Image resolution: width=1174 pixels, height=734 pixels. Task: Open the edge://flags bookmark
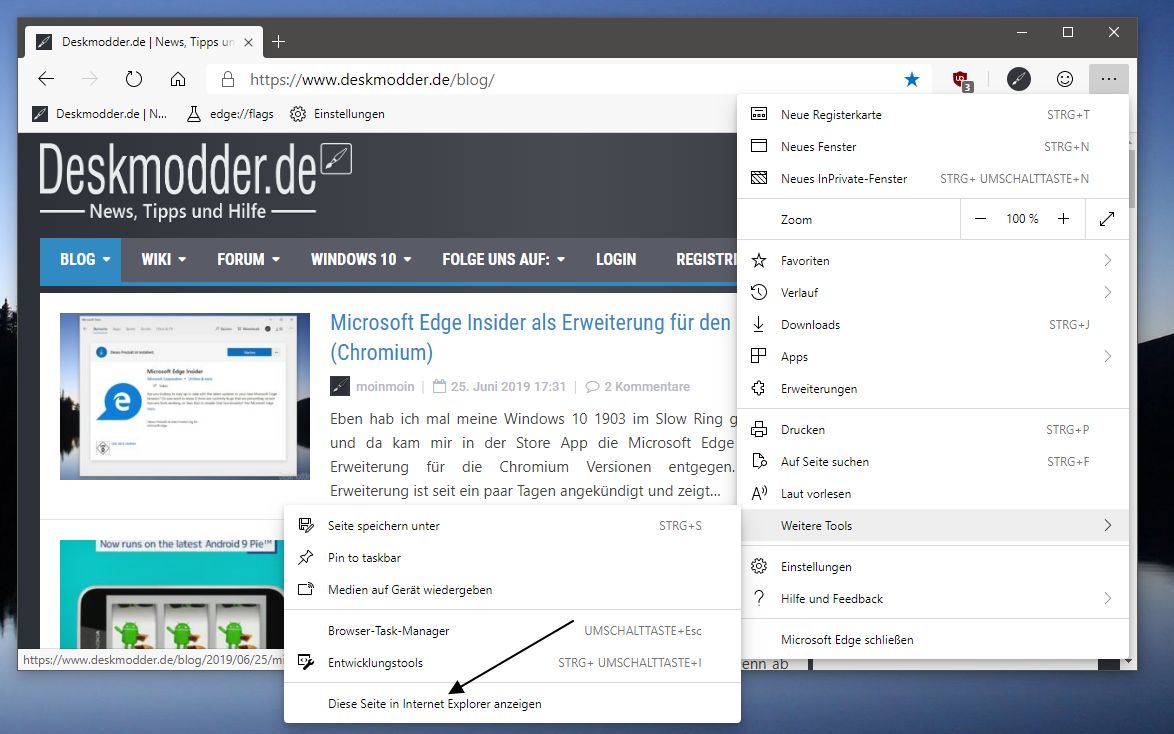click(230, 114)
